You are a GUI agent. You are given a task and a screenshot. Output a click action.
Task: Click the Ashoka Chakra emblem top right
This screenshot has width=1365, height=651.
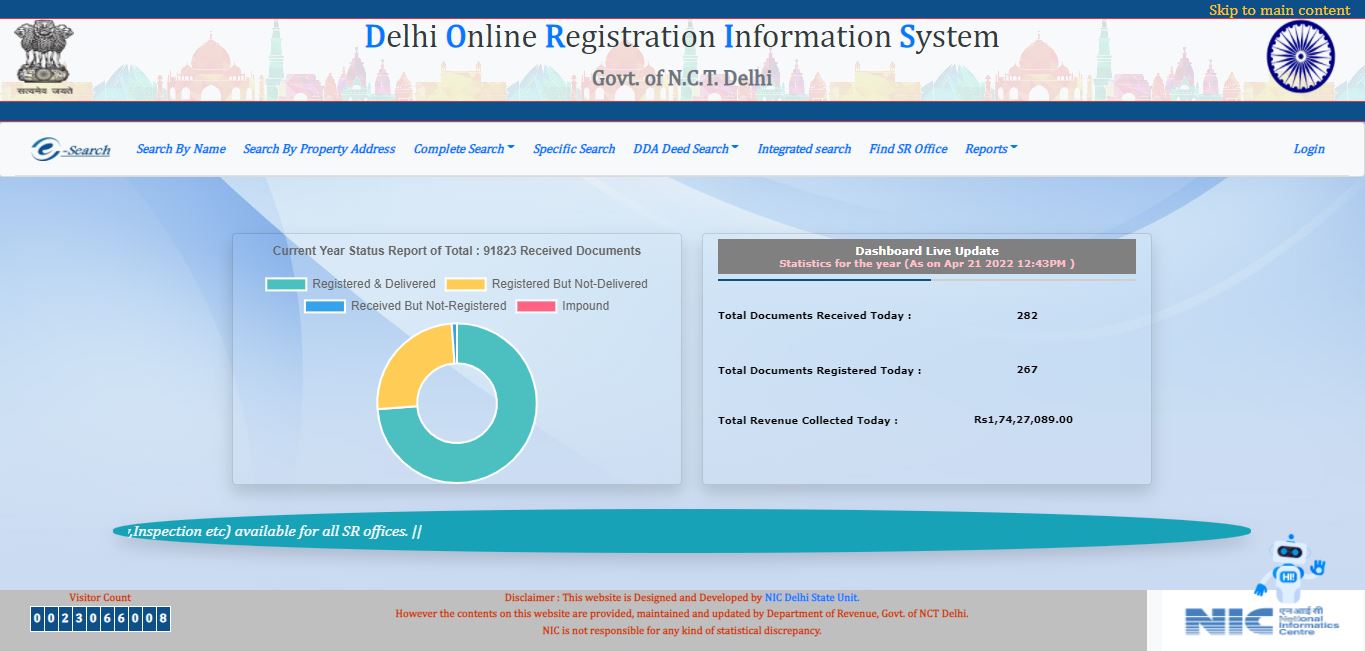1300,56
